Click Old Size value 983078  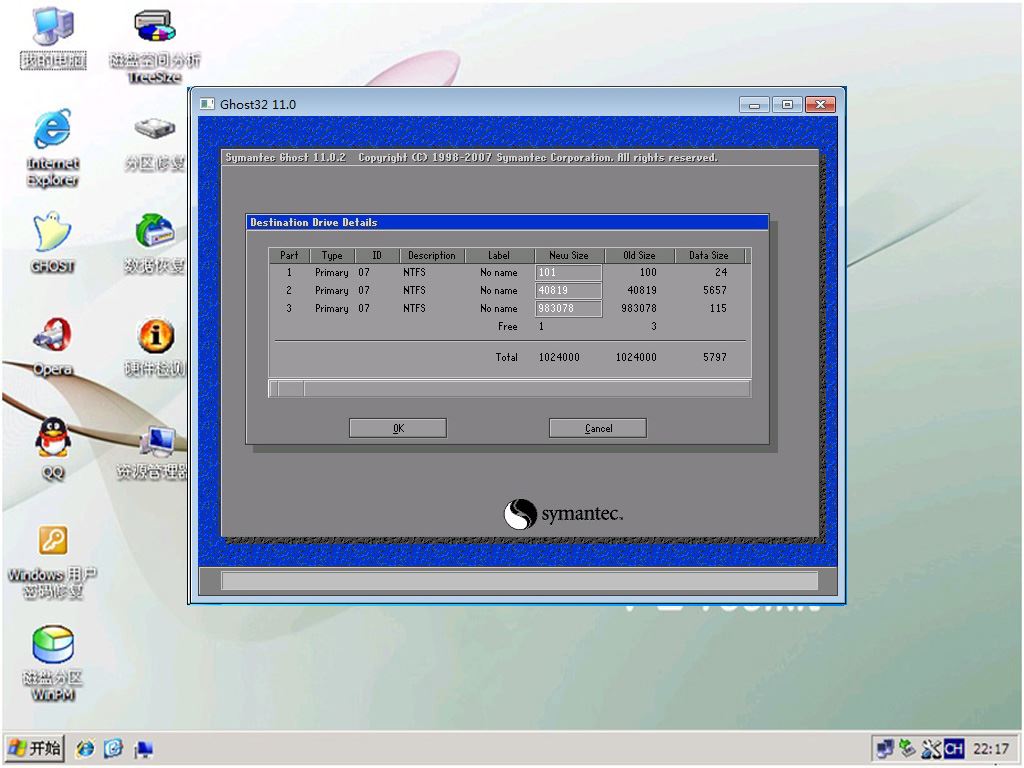pyautogui.click(x=639, y=308)
